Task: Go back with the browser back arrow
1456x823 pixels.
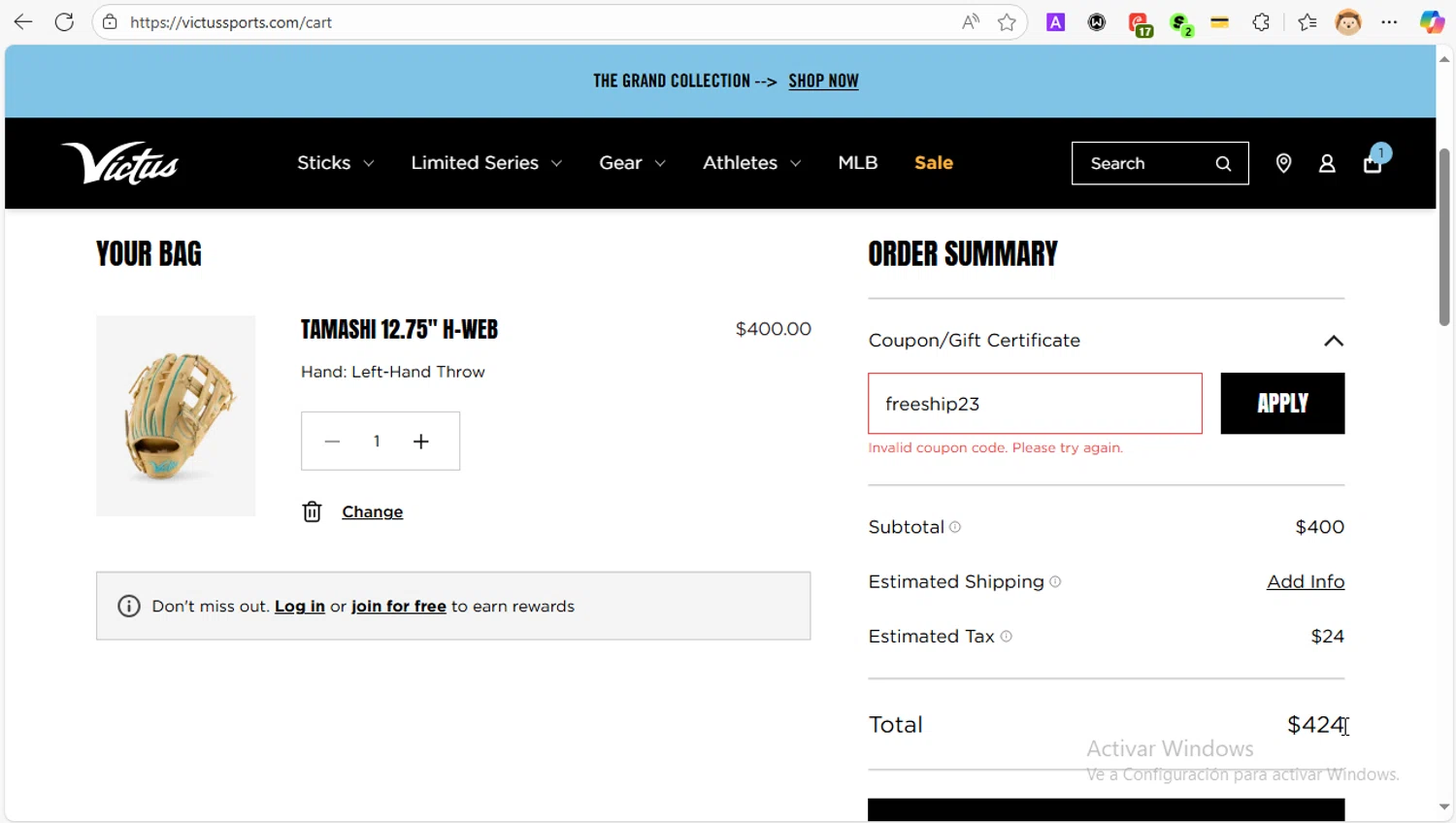Action: pyautogui.click(x=23, y=21)
